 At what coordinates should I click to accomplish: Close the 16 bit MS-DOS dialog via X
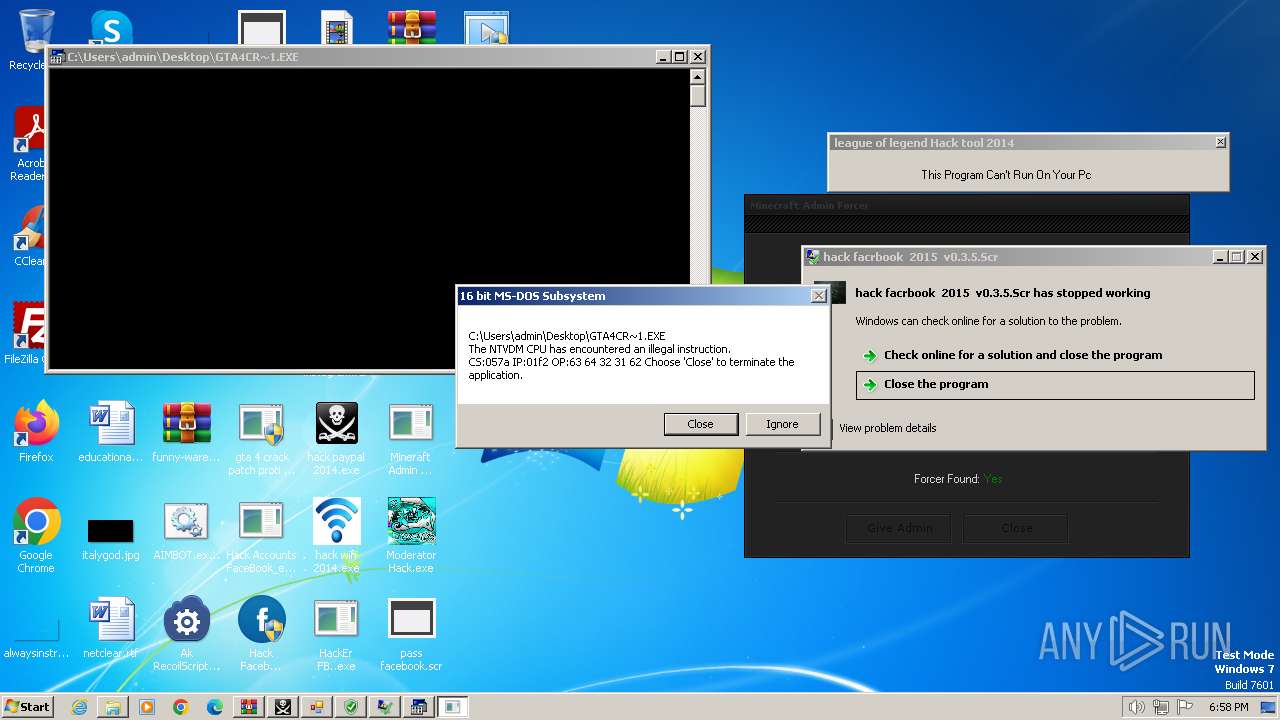point(818,296)
